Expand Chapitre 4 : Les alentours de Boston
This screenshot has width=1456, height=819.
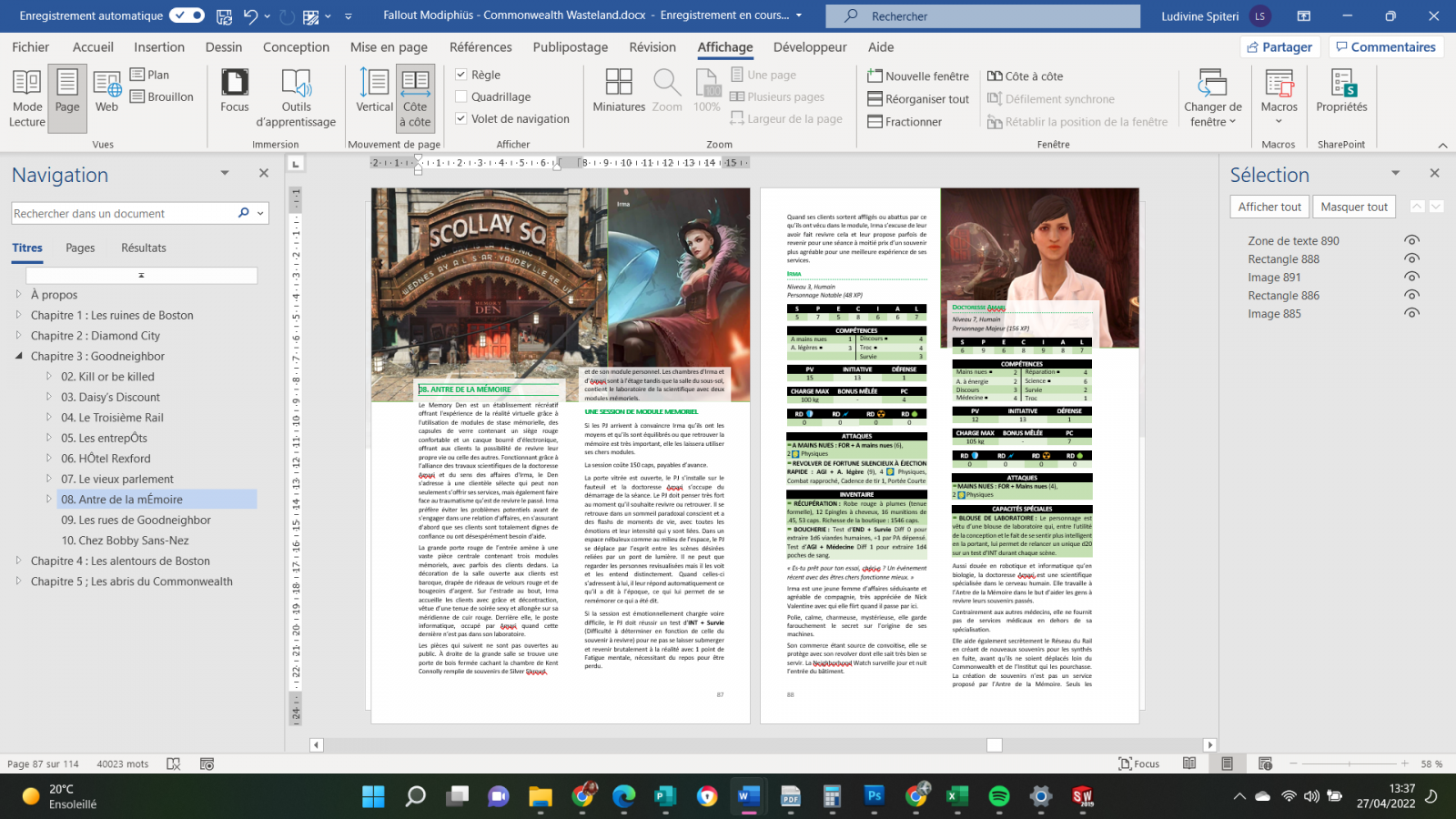18,561
